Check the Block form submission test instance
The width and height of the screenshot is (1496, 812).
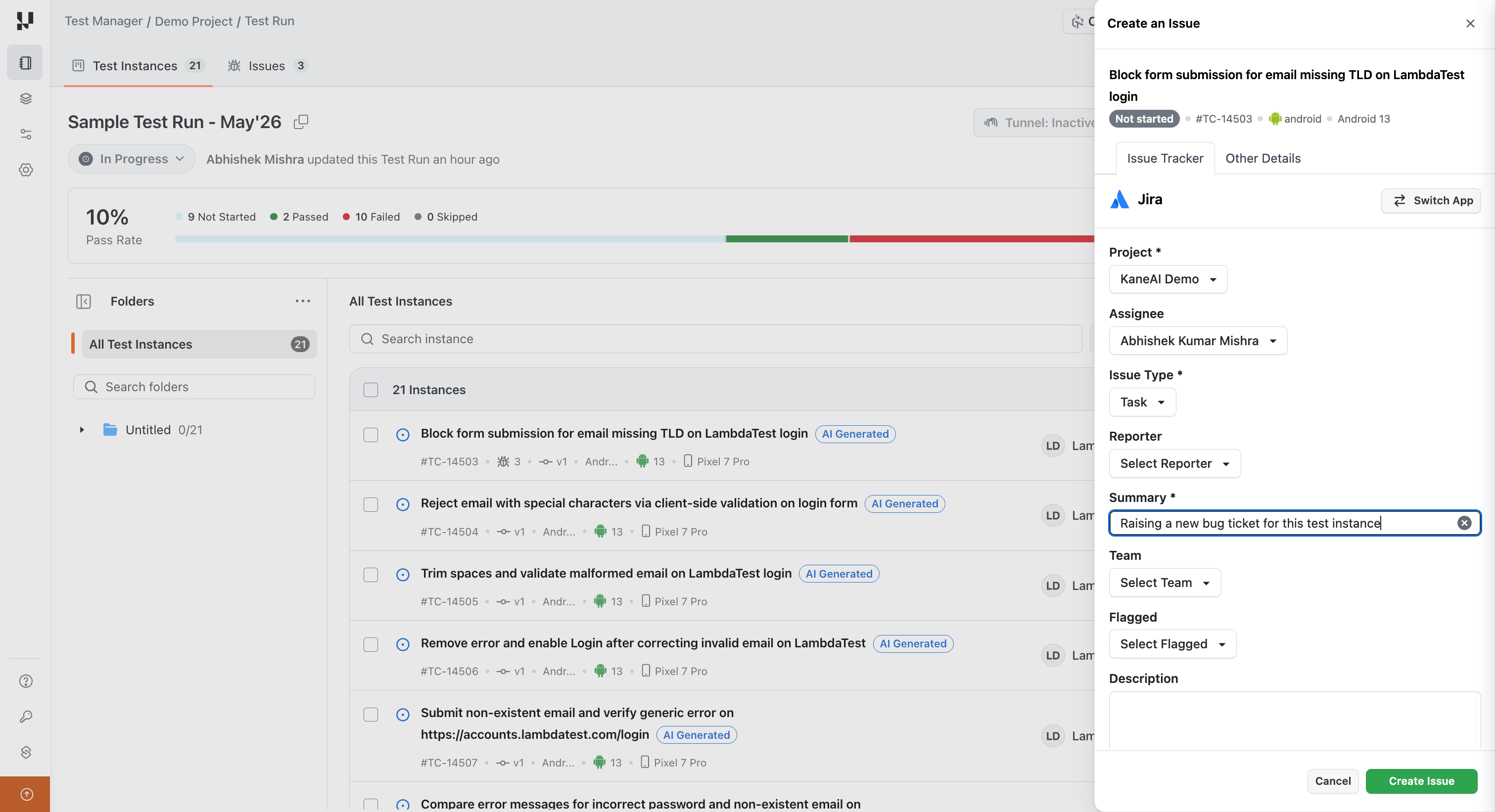coord(371,435)
